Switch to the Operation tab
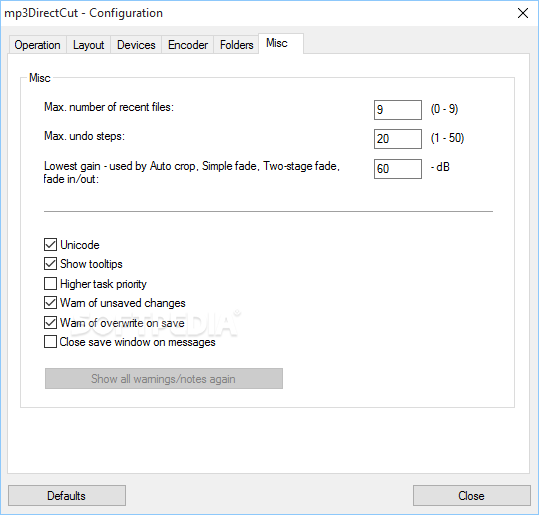This screenshot has width=539, height=515. [x=37, y=45]
